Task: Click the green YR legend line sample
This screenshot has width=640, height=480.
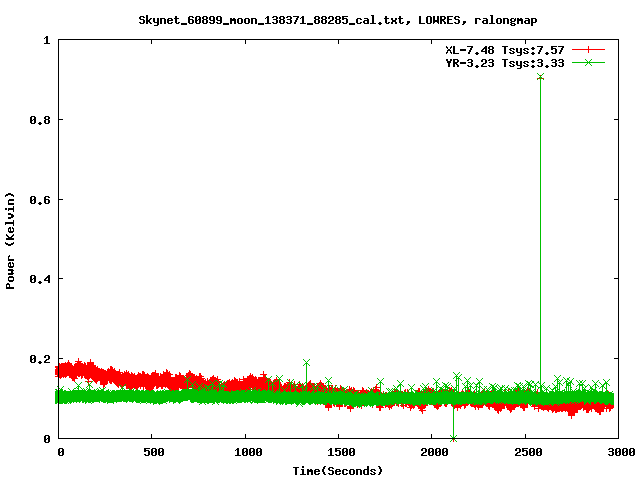Action: 588,62
